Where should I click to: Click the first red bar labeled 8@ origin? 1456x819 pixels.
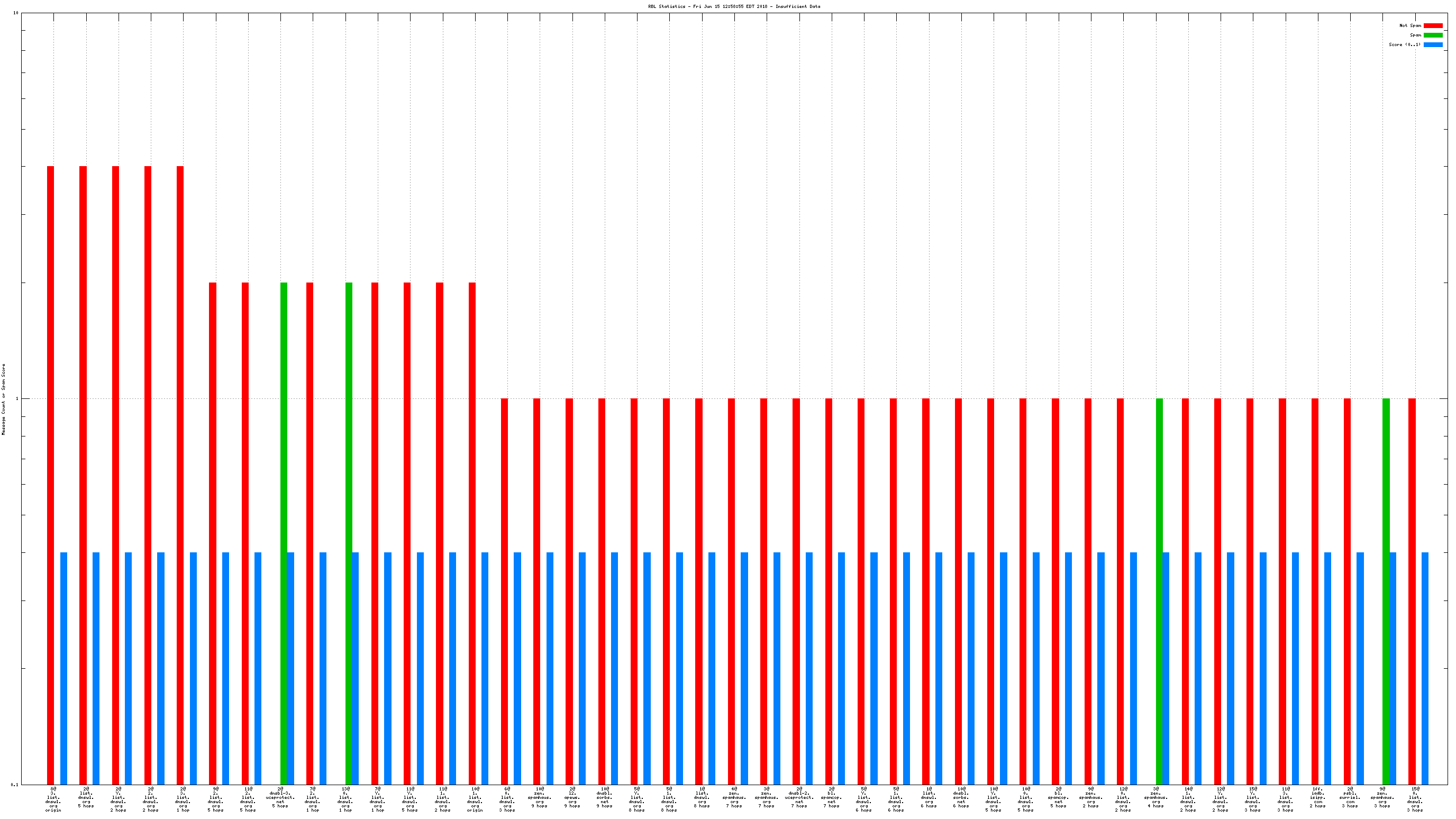pyautogui.click(x=50, y=475)
